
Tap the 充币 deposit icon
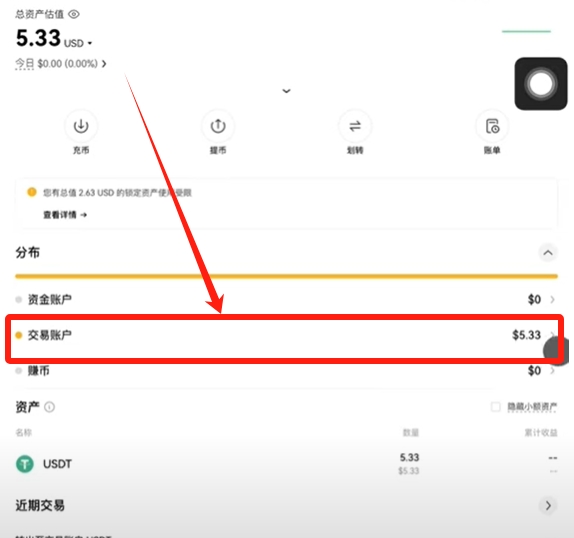tap(81, 126)
